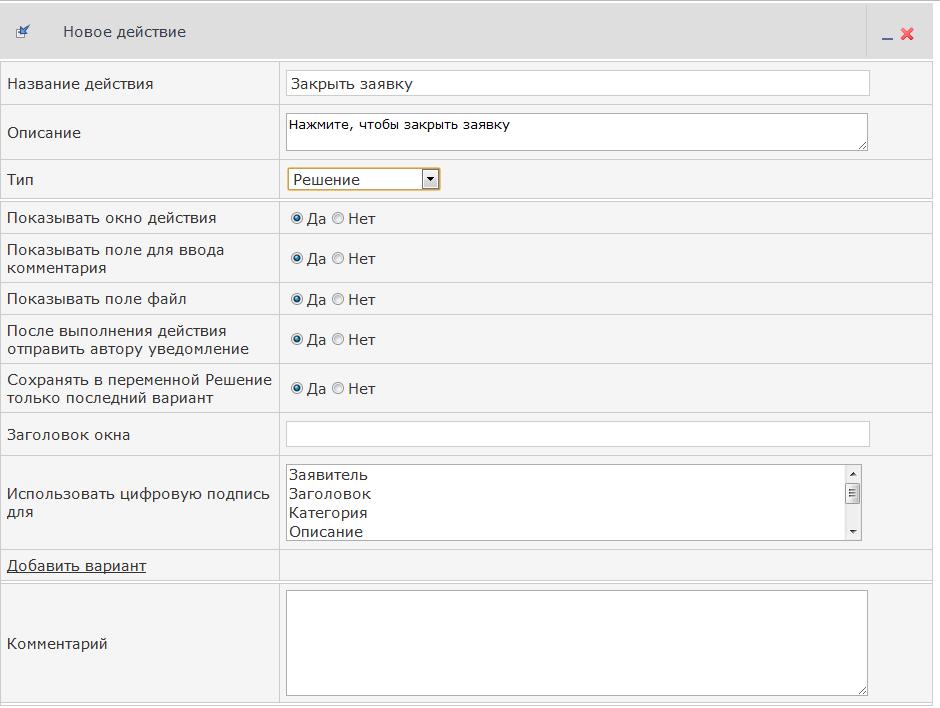Select Нет for author notification option
Viewport: 940px width, 708px height.
(338, 339)
